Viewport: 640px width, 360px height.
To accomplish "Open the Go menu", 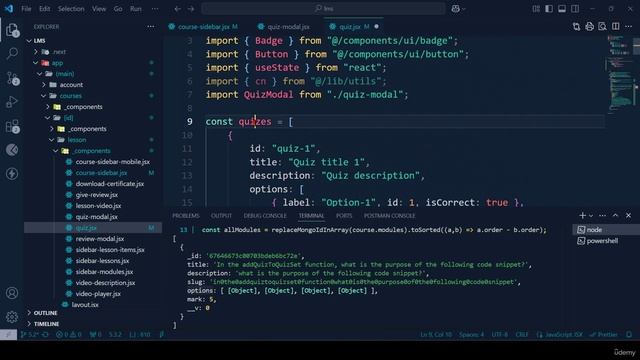I will 118,9.
